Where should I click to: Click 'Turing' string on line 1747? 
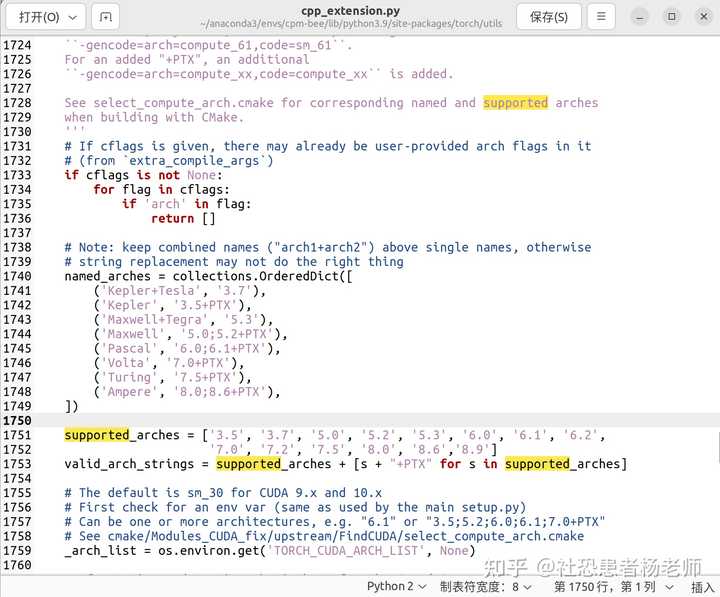[129, 377]
